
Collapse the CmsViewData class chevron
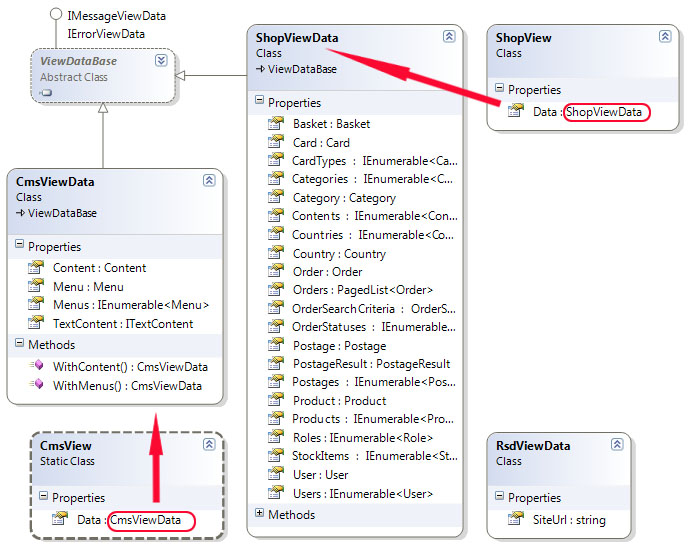click(x=208, y=180)
